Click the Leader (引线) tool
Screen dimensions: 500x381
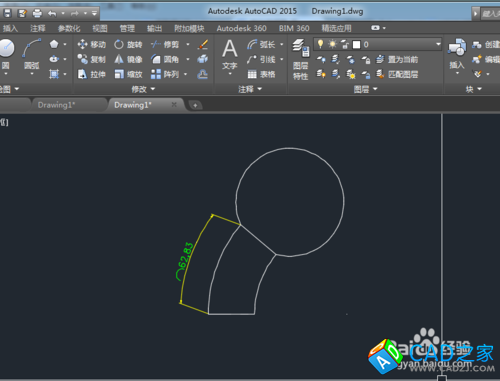[x=261, y=59]
